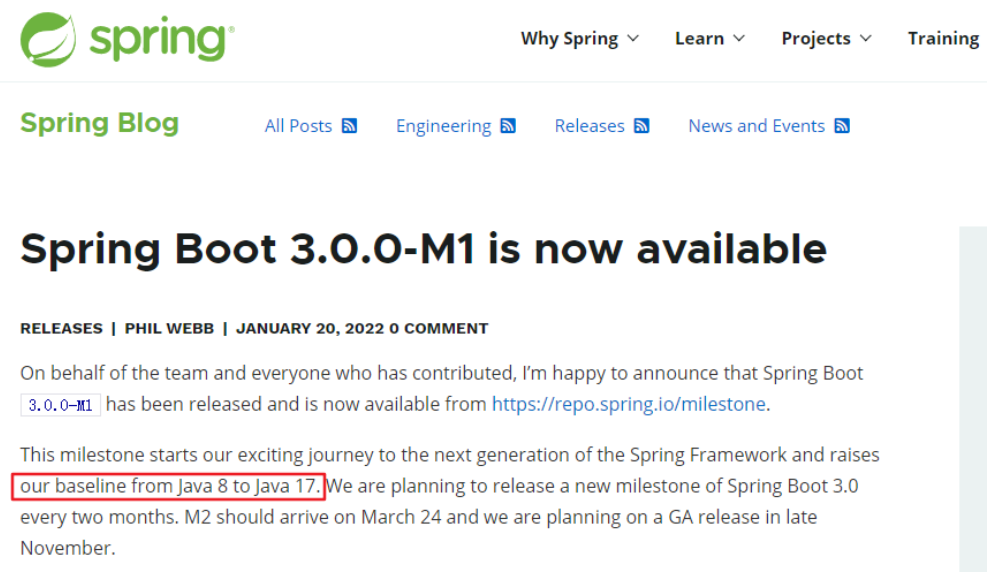Open the Learn menu label
999x582 pixels.
click(699, 39)
